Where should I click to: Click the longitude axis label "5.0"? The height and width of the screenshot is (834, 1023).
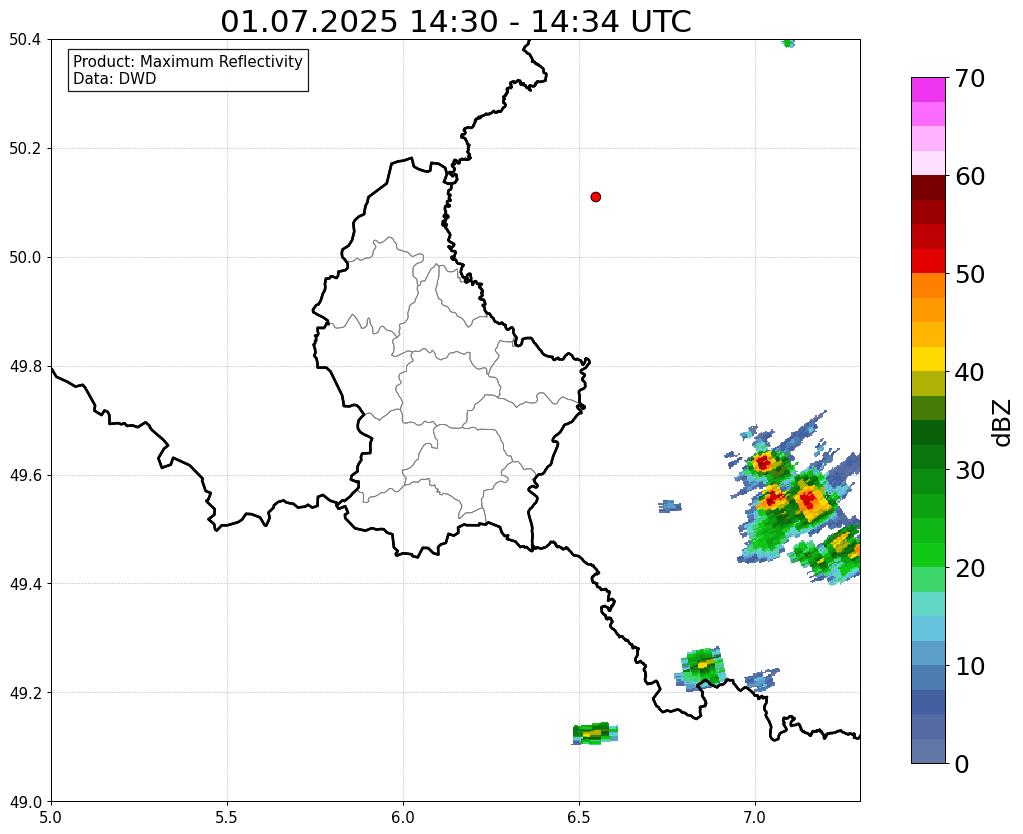[51, 818]
